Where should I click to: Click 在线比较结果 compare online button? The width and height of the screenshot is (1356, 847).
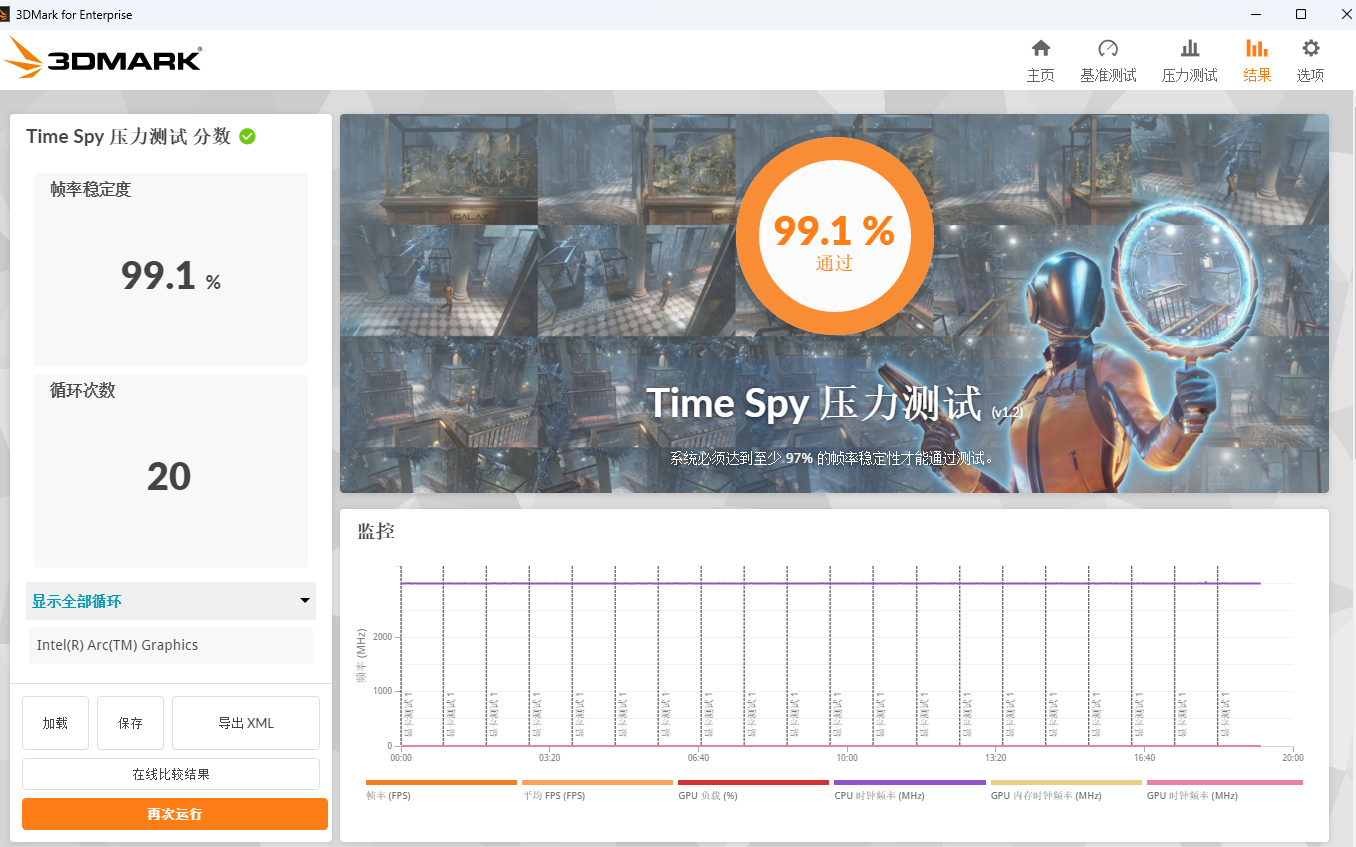(171, 774)
